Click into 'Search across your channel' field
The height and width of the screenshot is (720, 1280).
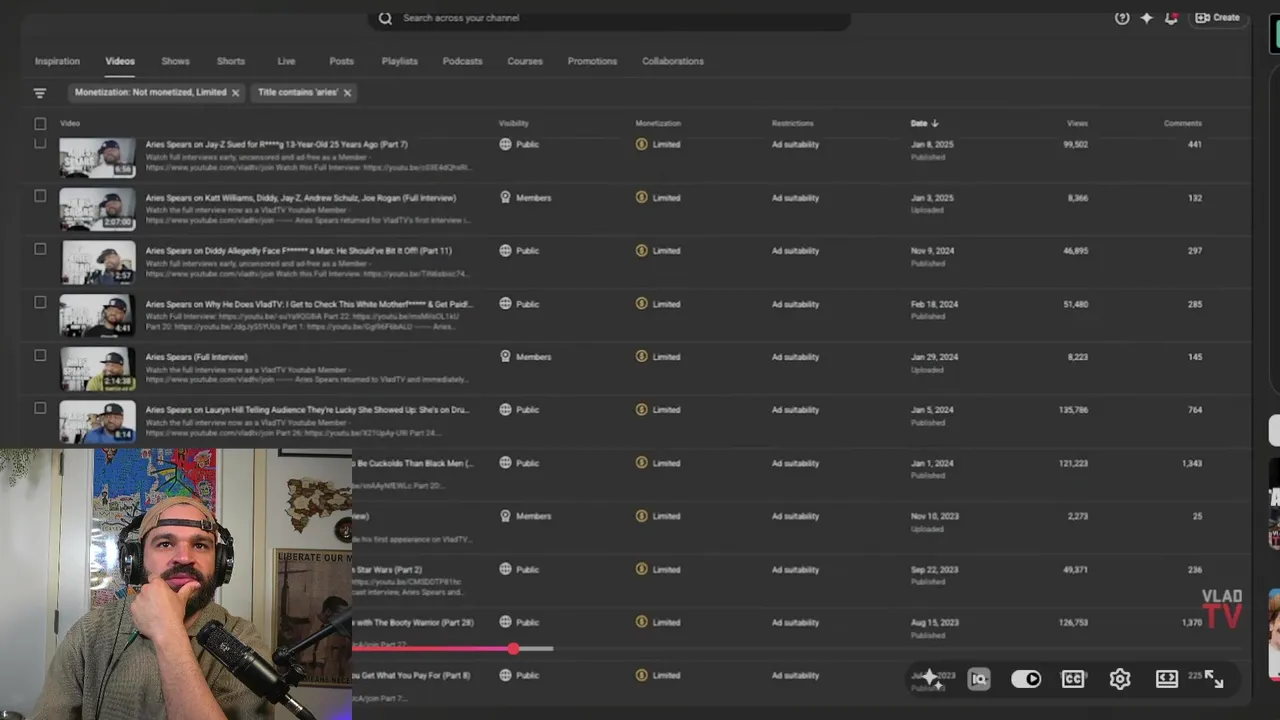point(610,18)
